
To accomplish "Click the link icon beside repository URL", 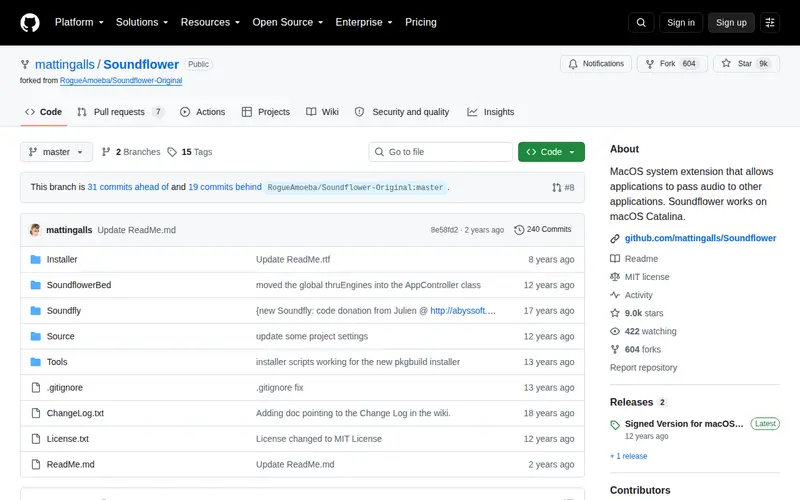I will [x=615, y=238].
